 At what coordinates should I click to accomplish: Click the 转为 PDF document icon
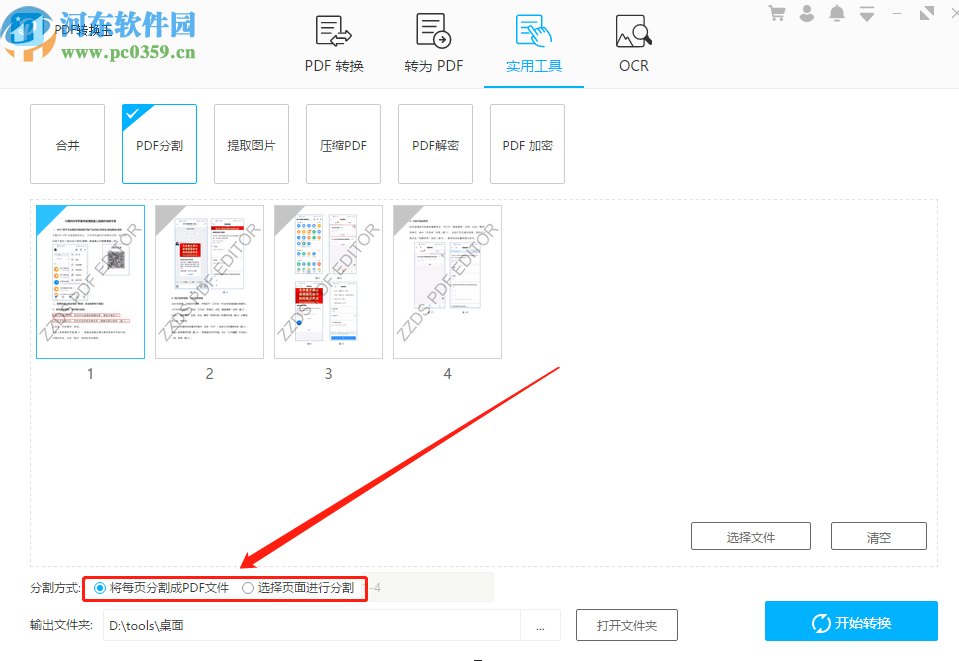[x=434, y=31]
